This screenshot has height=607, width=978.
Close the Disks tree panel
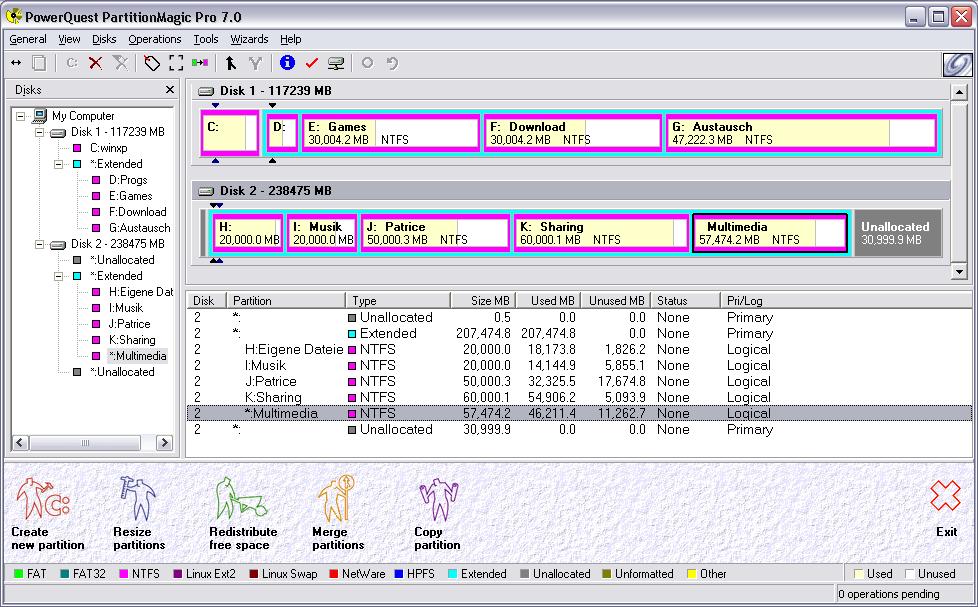pos(170,90)
